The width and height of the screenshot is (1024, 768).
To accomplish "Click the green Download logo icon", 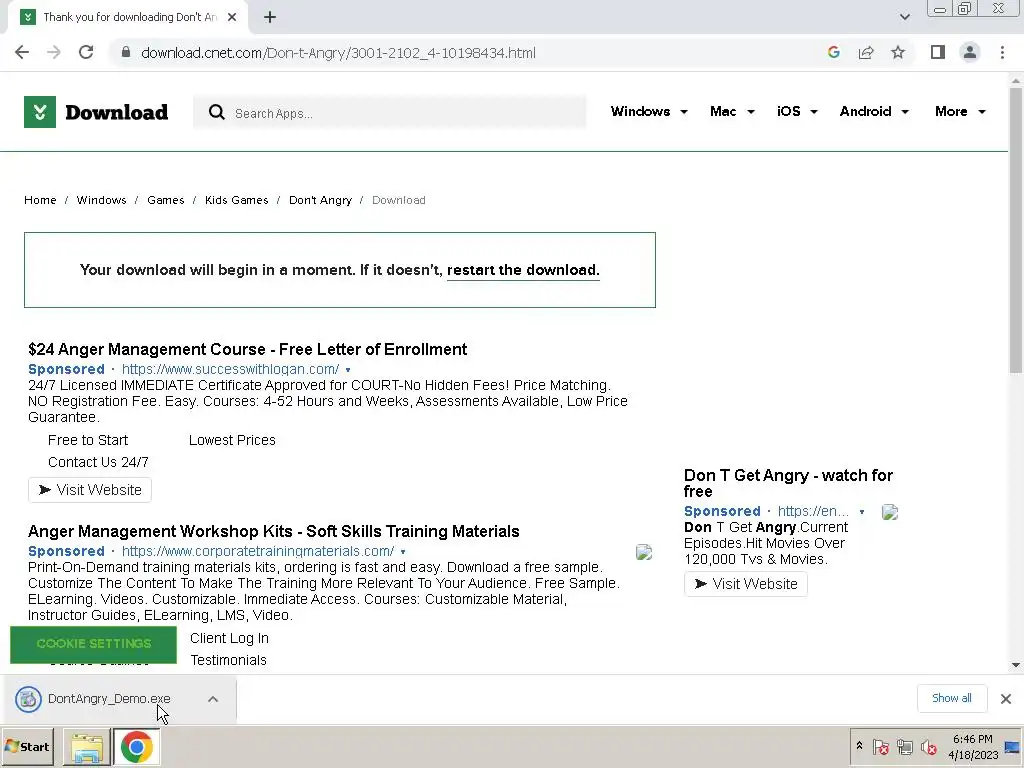I will coord(40,112).
